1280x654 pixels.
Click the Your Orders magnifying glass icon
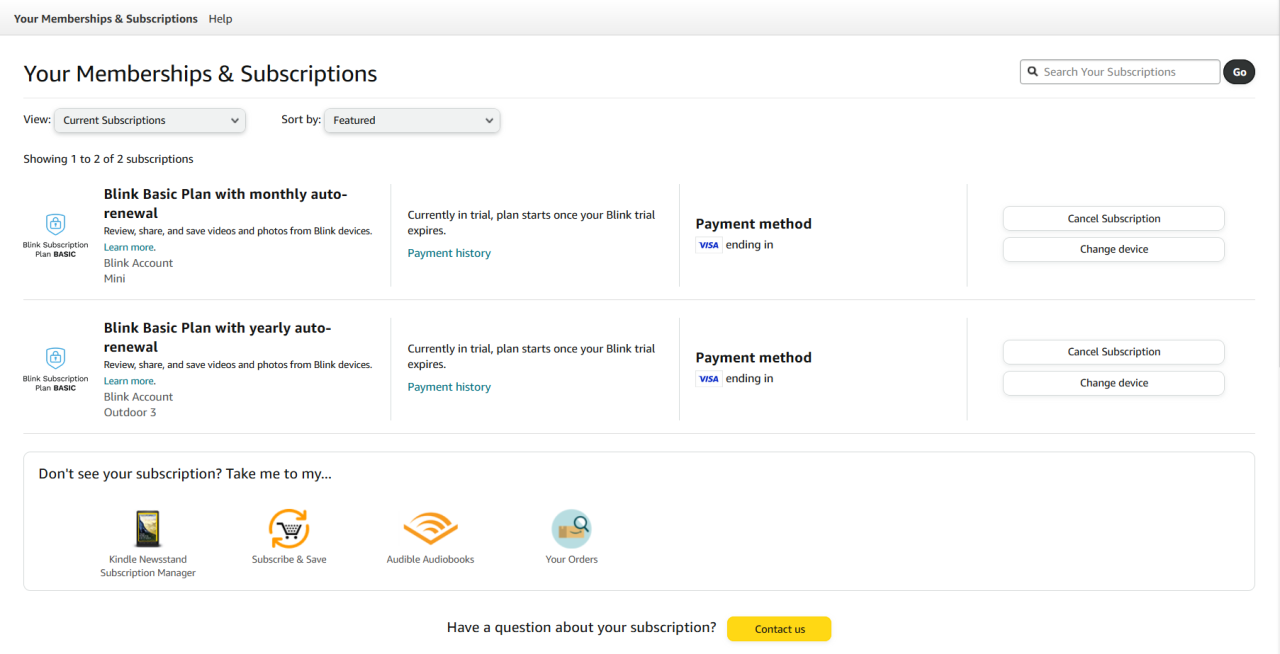tap(571, 527)
